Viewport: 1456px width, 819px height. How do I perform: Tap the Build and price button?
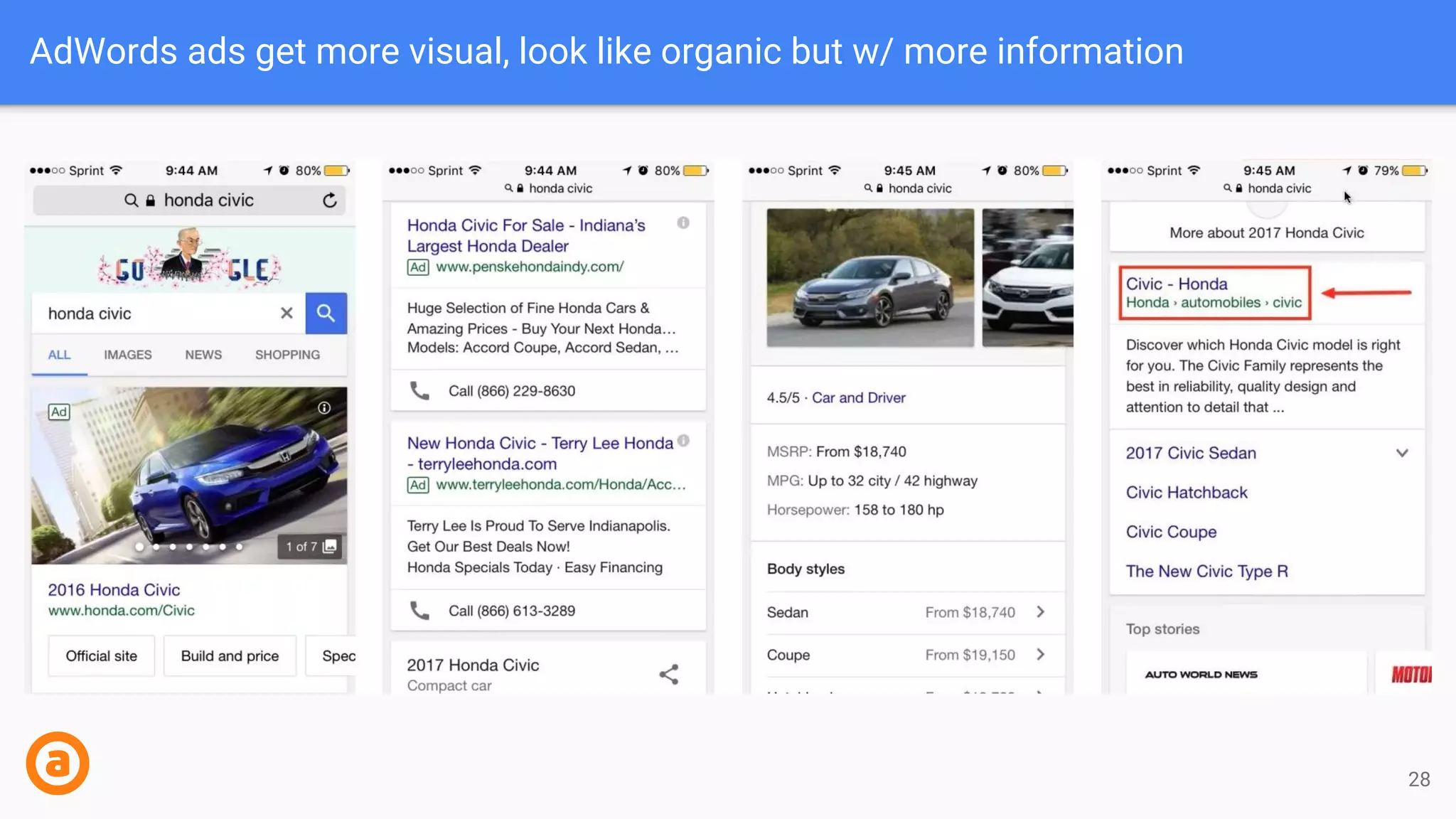point(230,655)
